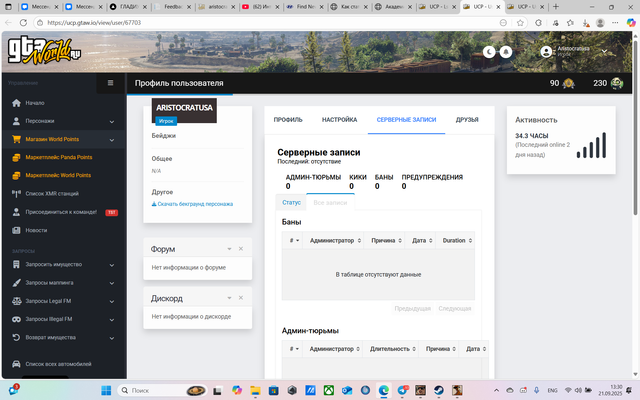
Task: Refresh the browser page
Action: click(23, 23)
